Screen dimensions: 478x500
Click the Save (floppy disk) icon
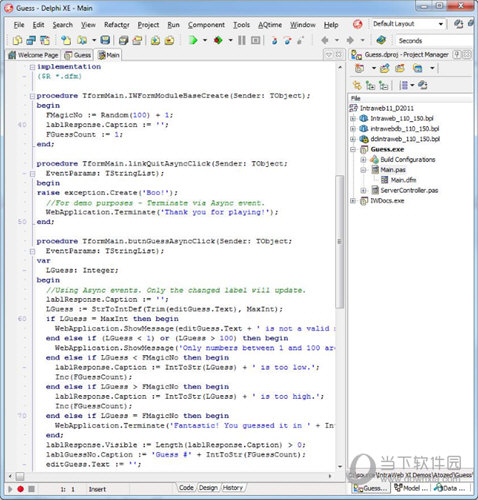point(105,40)
